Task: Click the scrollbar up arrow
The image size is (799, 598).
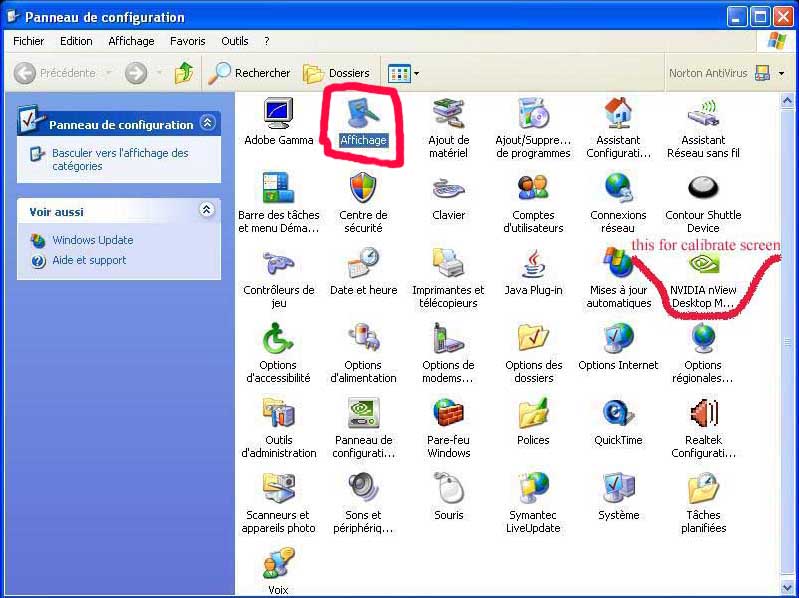Action: point(787,101)
